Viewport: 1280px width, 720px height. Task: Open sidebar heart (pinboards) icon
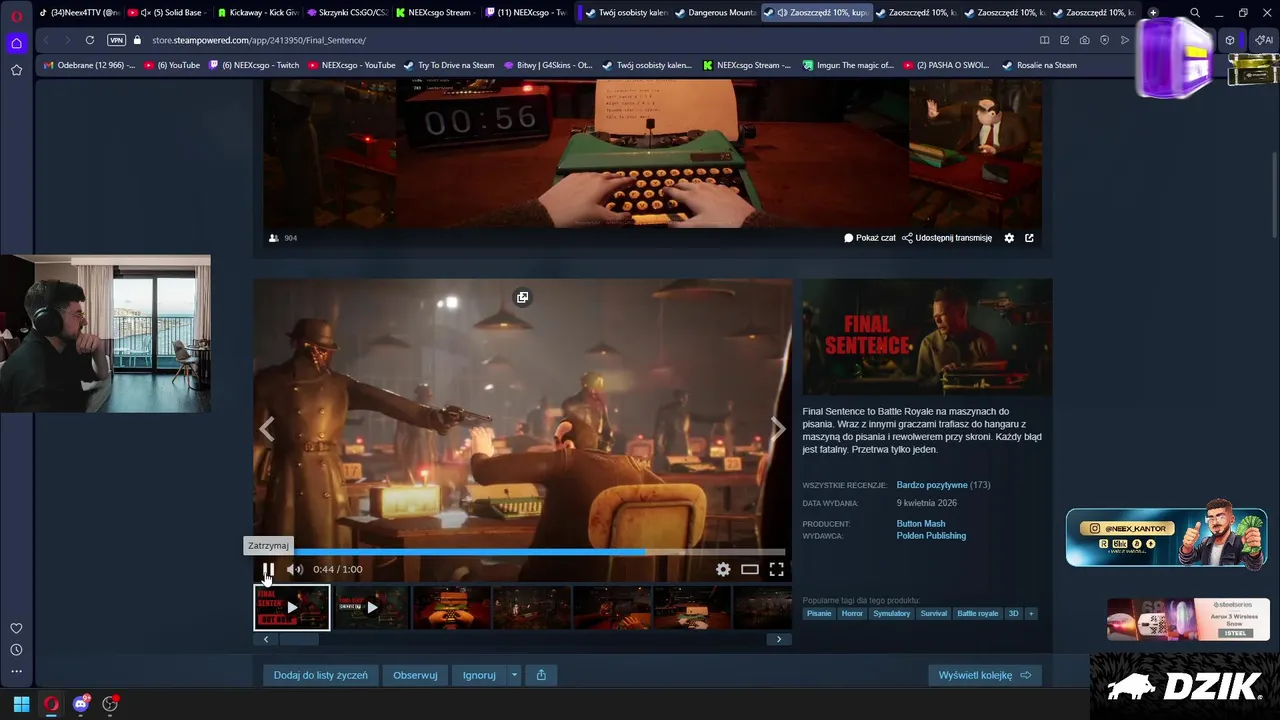[16, 628]
